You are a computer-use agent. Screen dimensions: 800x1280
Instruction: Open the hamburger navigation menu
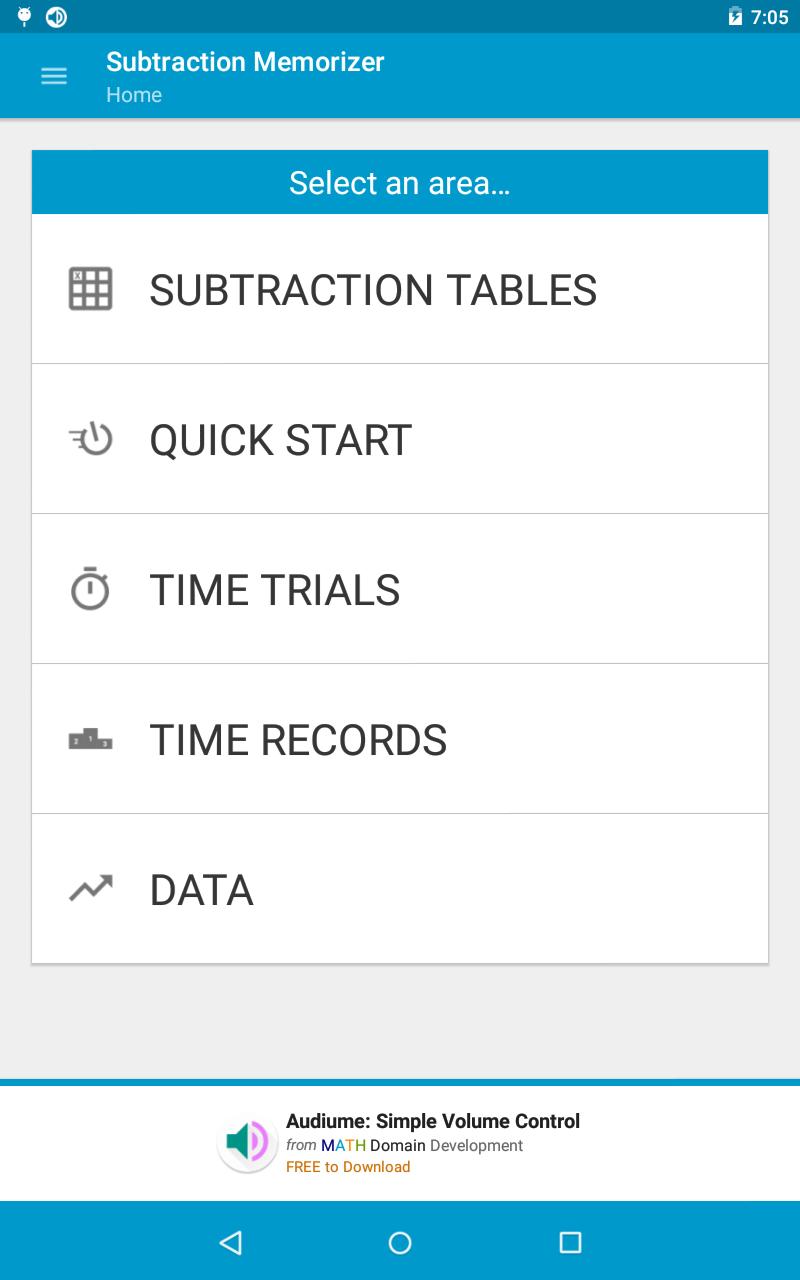[53, 76]
